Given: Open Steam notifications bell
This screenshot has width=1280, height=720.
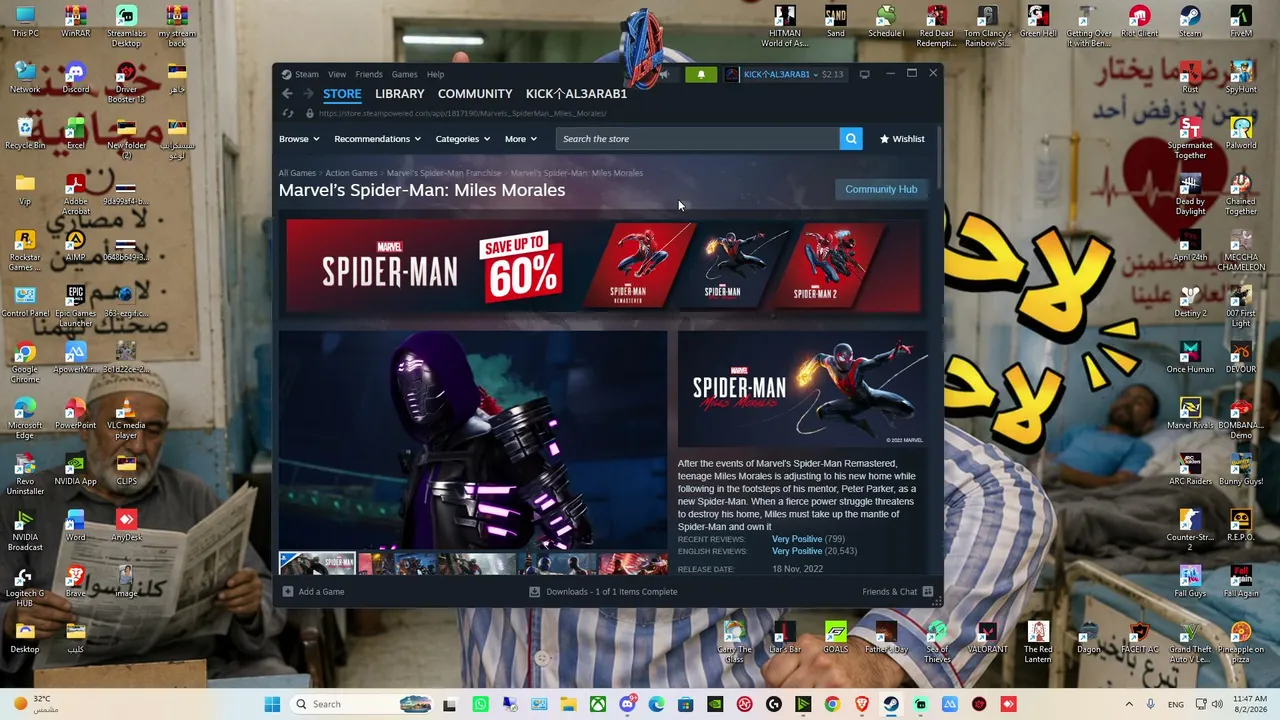Looking at the screenshot, I should [x=701, y=74].
